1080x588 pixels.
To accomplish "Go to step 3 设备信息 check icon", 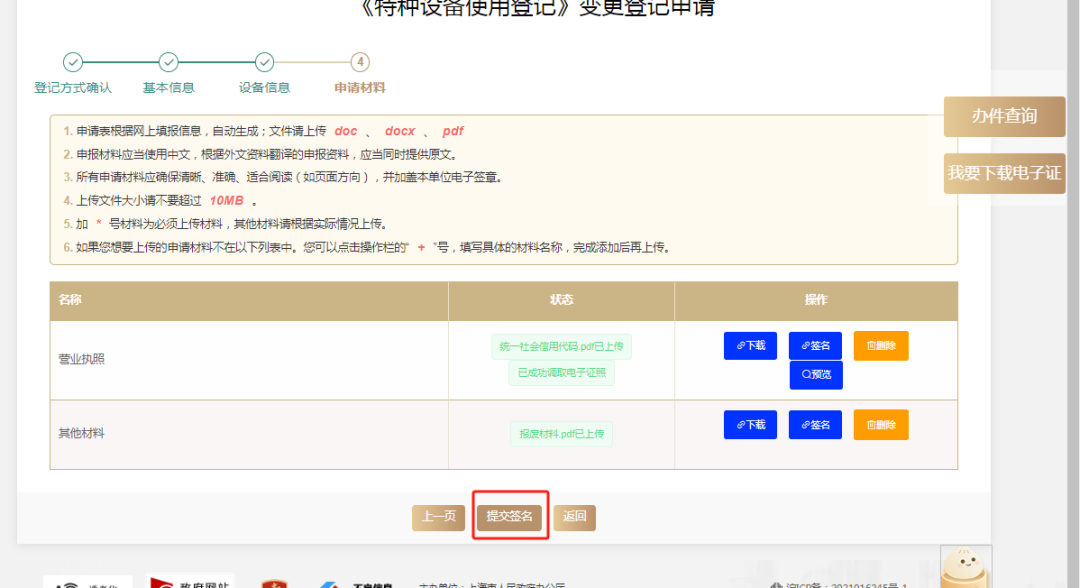I will pyautogui.click(x=264, y=62).
